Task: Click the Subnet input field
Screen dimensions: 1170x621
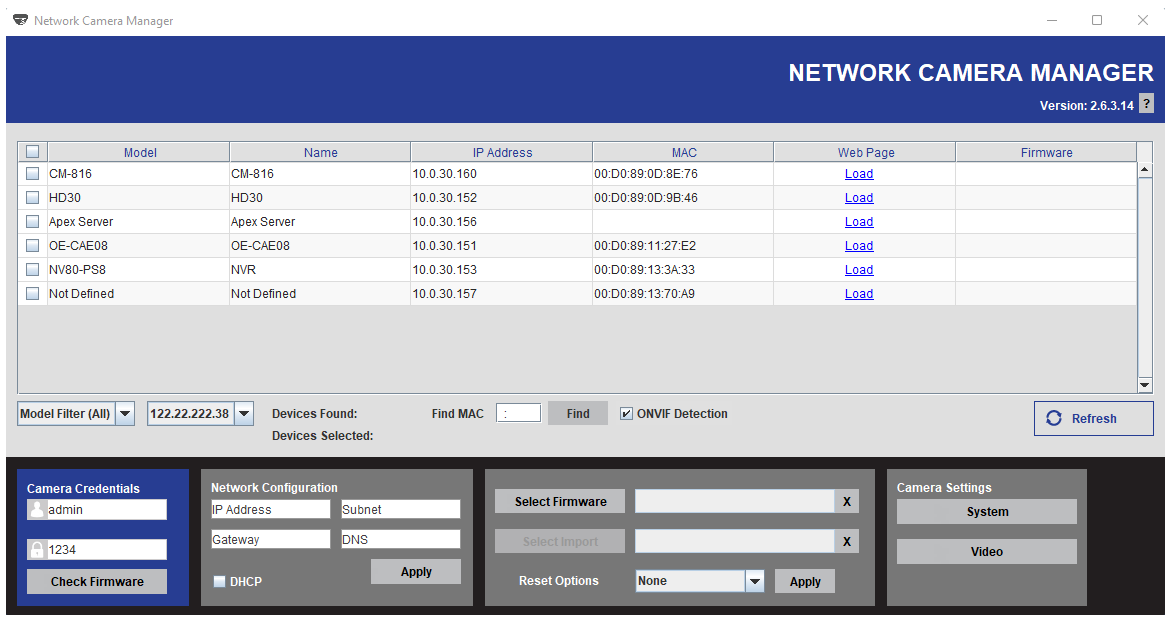Action: (401, 509)
